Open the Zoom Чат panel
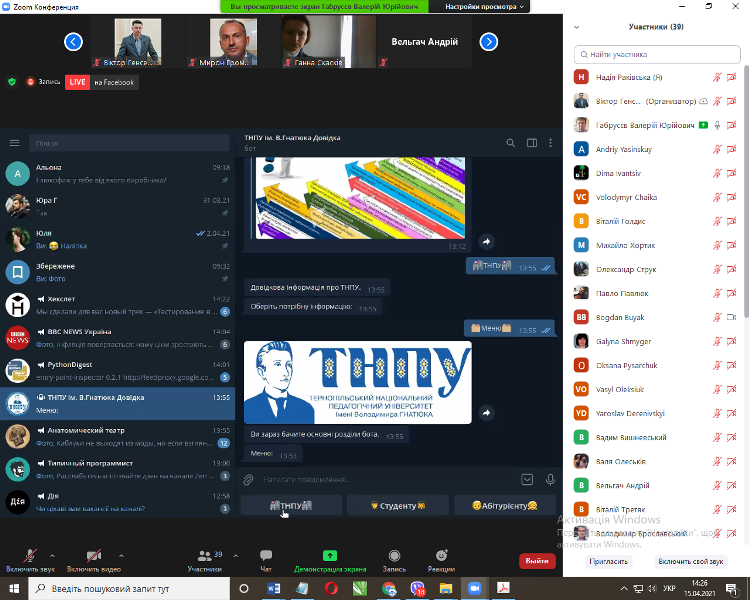 [265, 560]
